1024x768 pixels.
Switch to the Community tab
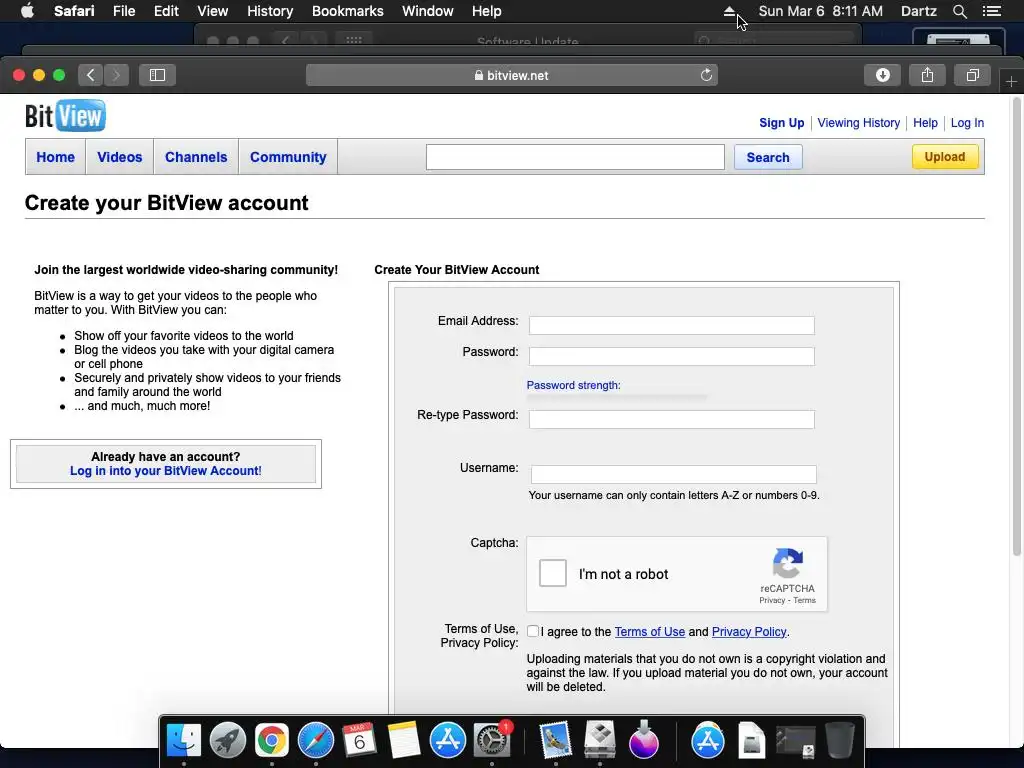pos(288,157)
